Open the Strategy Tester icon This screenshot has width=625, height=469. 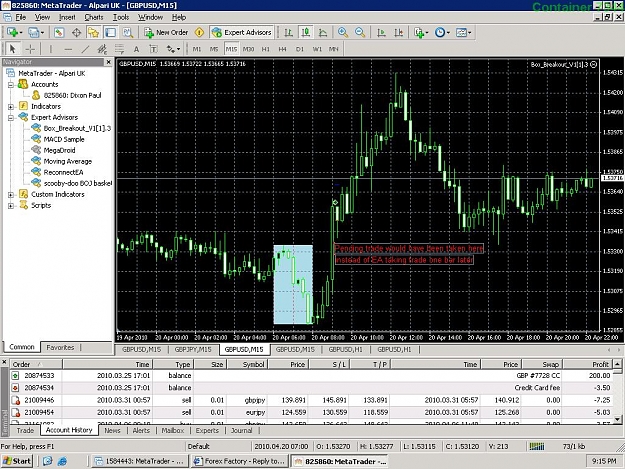(128, 33)
